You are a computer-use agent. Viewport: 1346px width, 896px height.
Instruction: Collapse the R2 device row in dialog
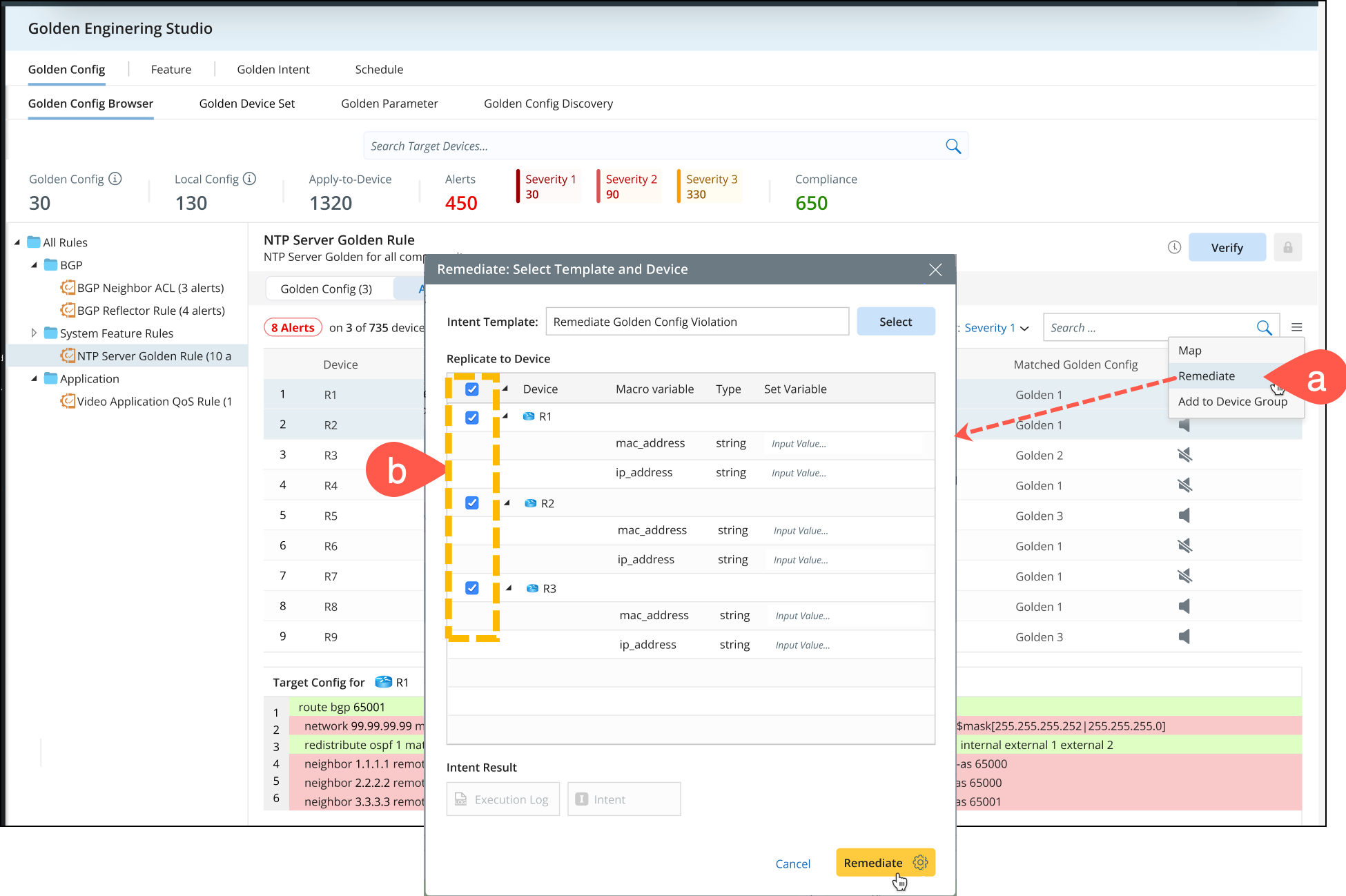[x=507, y=503]
